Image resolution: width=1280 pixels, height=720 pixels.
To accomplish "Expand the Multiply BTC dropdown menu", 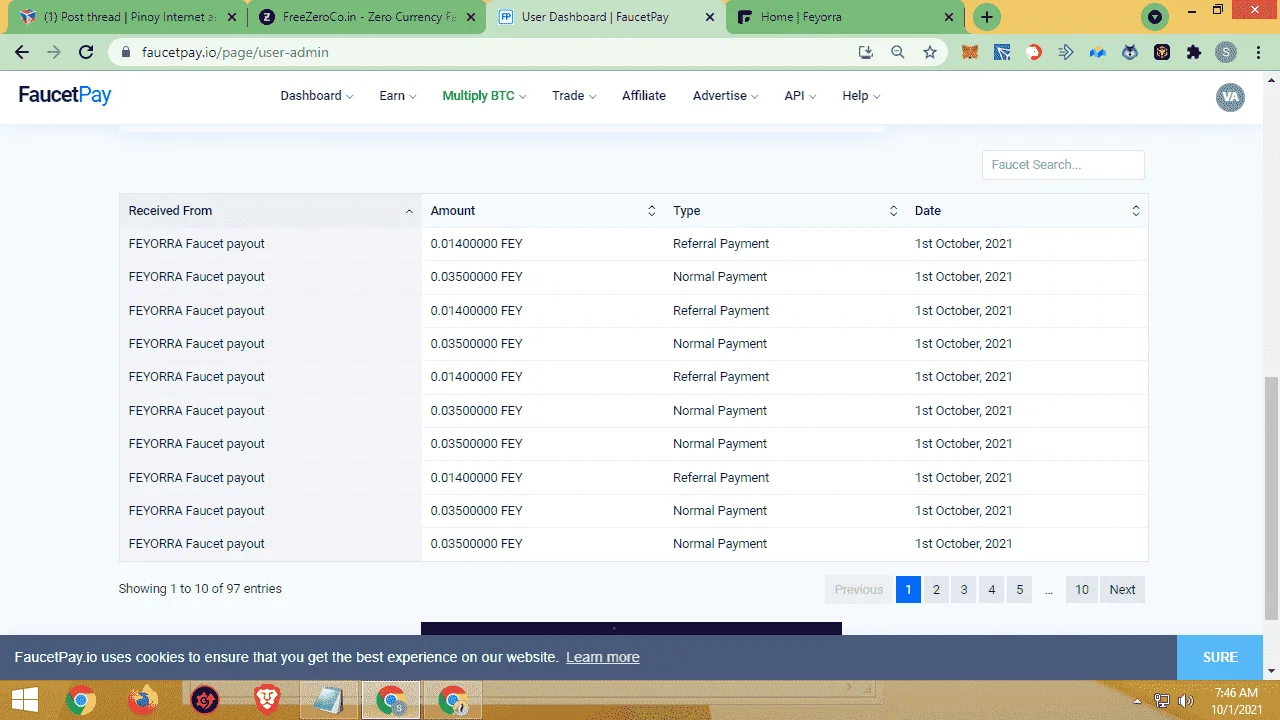I will 485,96.
